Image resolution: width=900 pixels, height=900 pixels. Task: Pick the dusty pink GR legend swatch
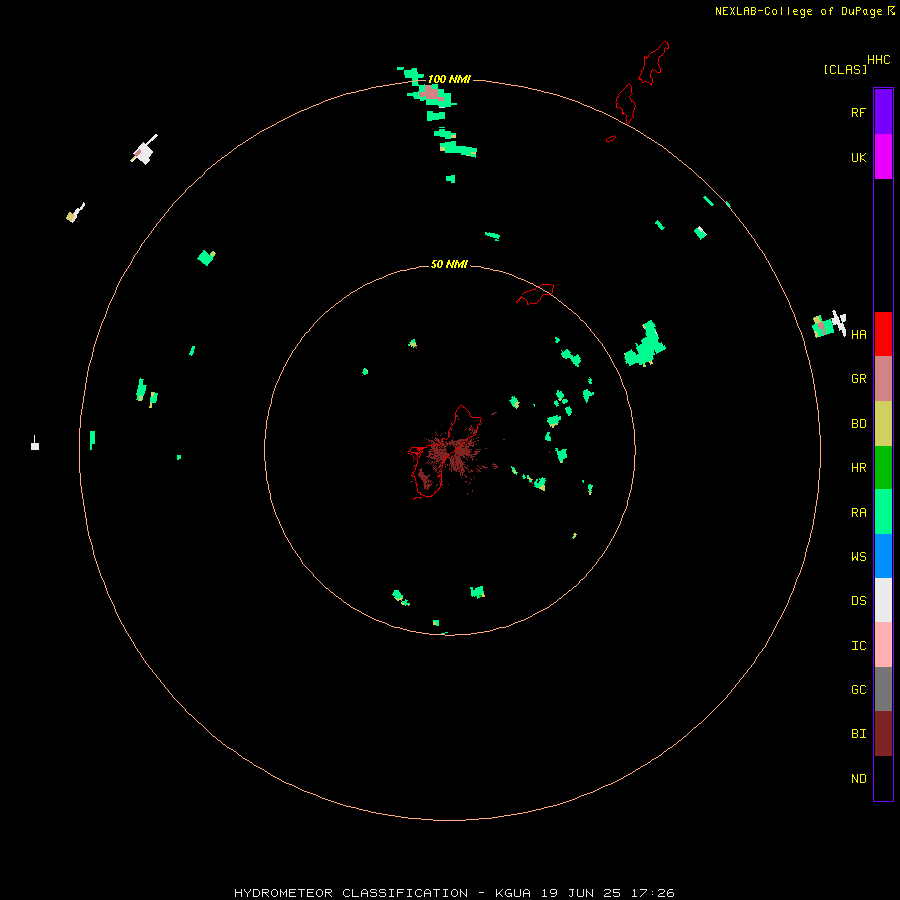pos(883,379)
